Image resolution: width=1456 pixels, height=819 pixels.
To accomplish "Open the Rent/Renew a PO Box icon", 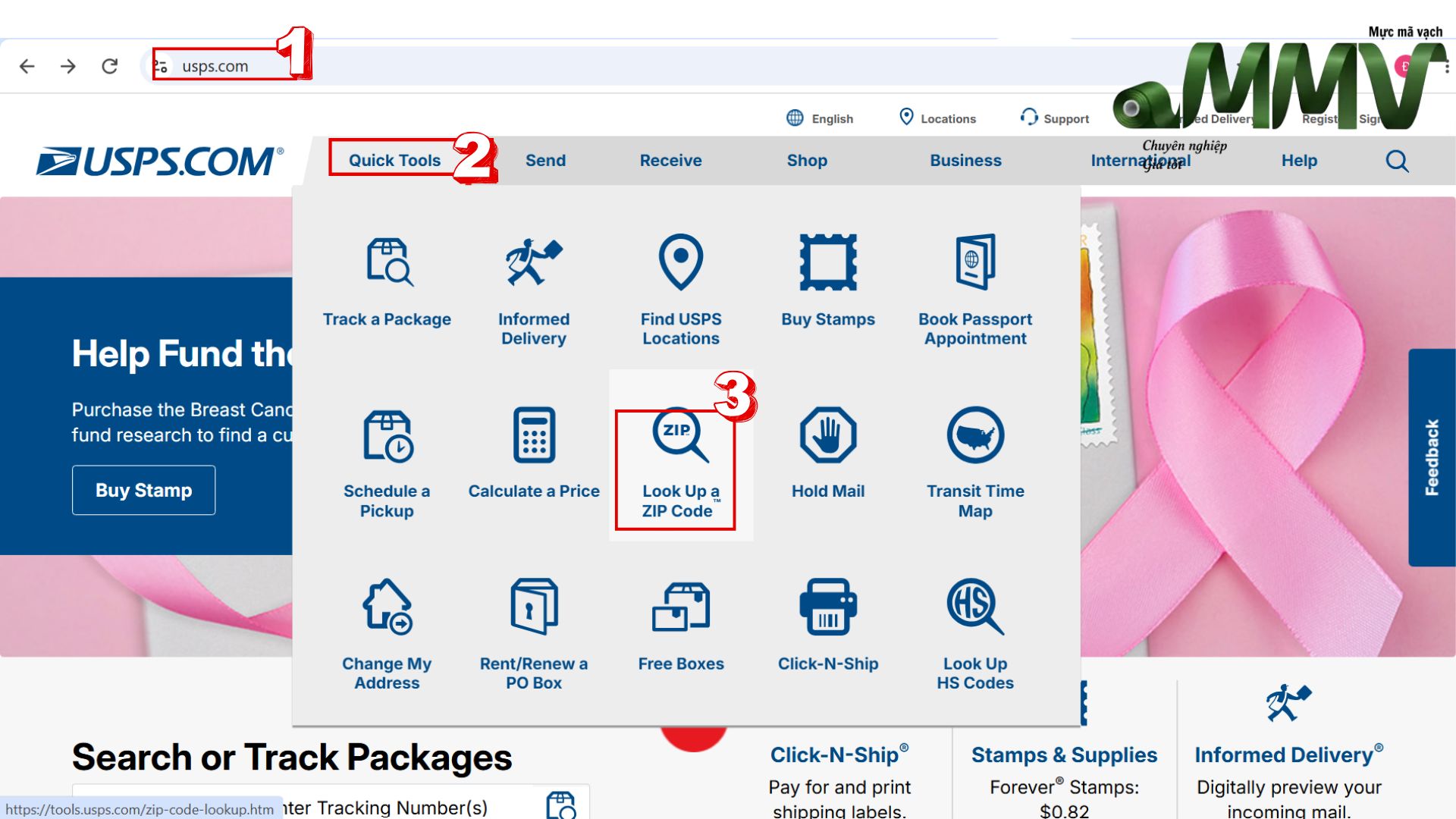I will tap(534, 607).
